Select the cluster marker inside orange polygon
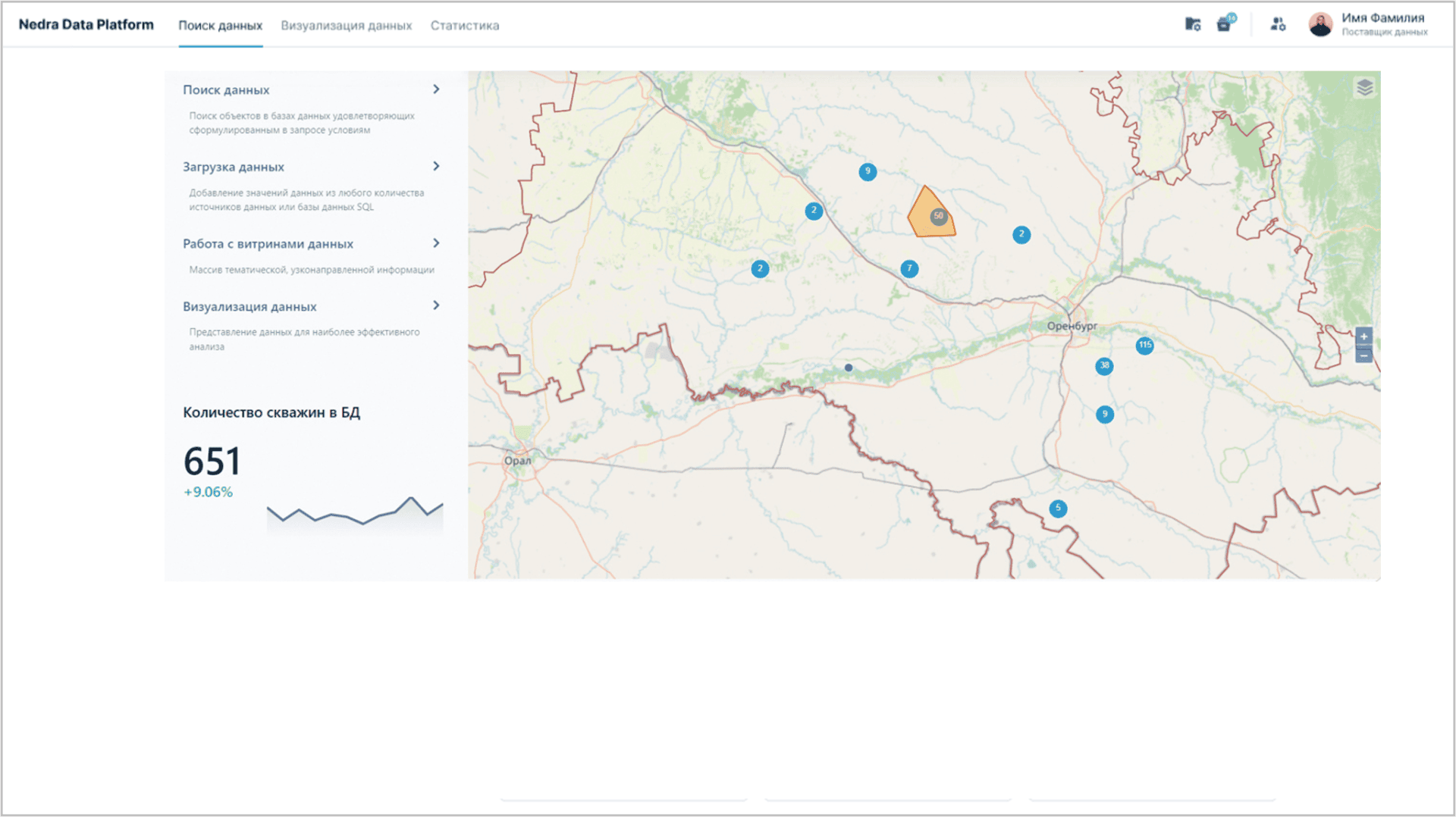This screenshot has width=1456, height=817. click(x=939, y=216)
